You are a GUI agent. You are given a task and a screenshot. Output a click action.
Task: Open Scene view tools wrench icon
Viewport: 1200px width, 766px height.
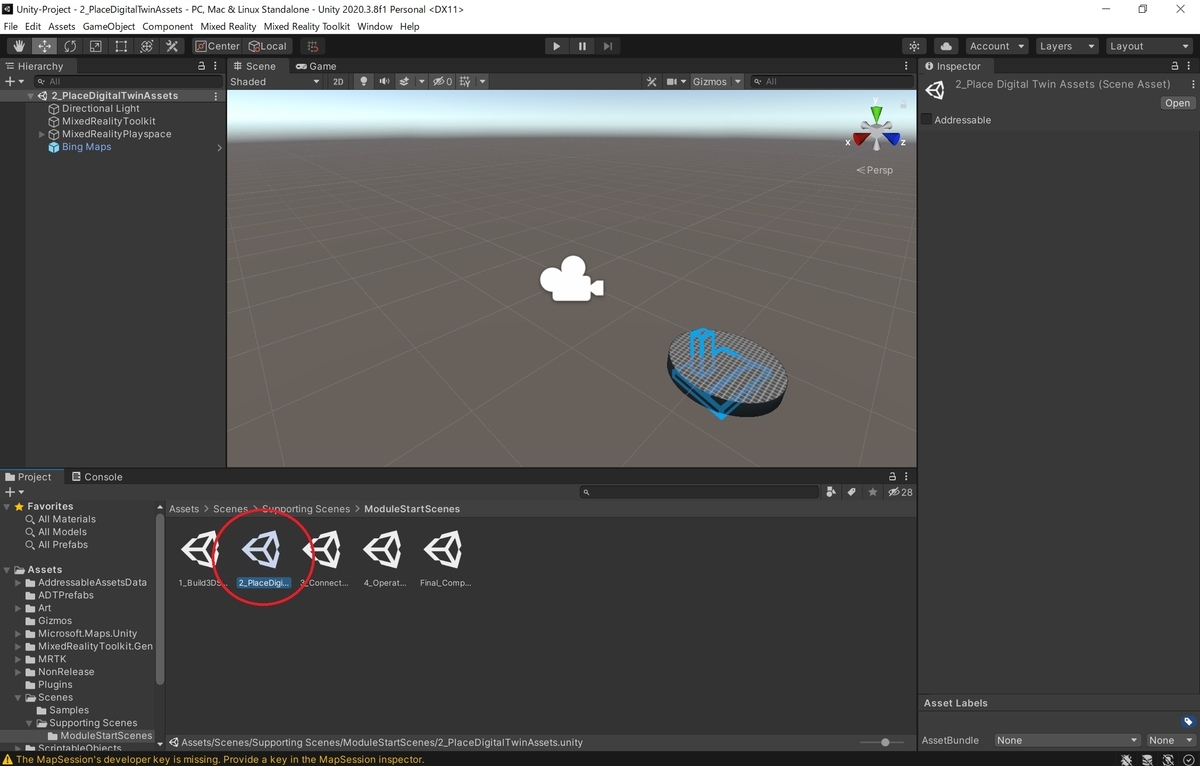pyautogui.click(x=652, y=82)
